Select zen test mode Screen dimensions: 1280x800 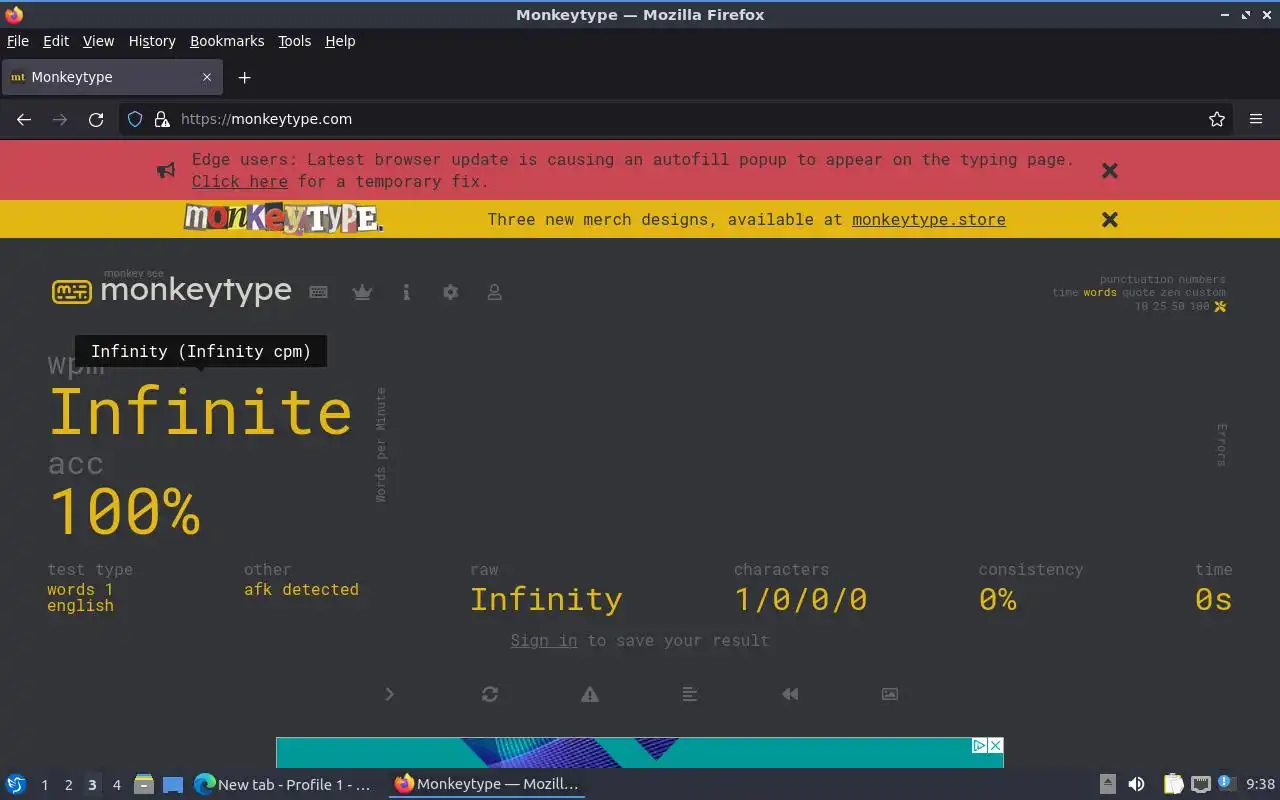(x=1170, y=293)
